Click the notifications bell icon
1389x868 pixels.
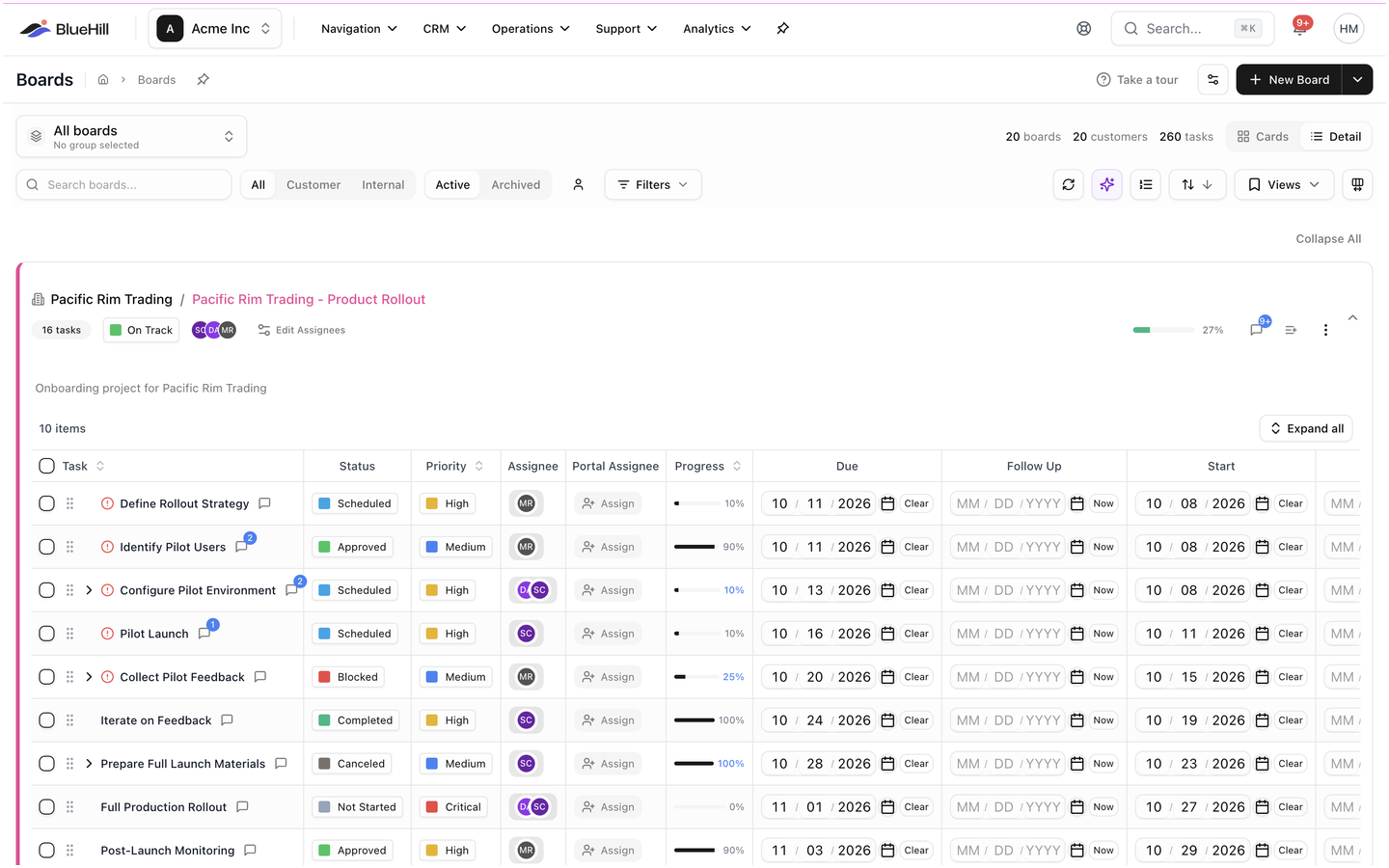tap(1299, 29)
